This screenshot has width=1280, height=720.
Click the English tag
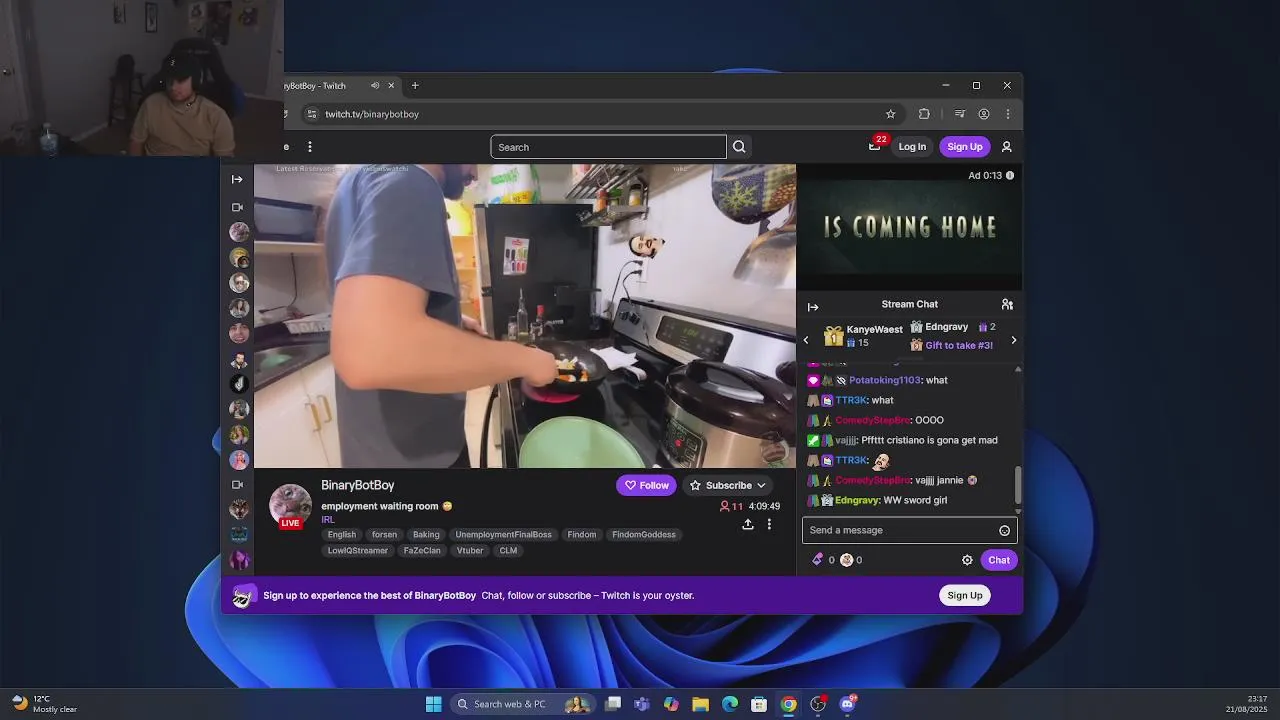pyautogui.click(x=341, y=535)
